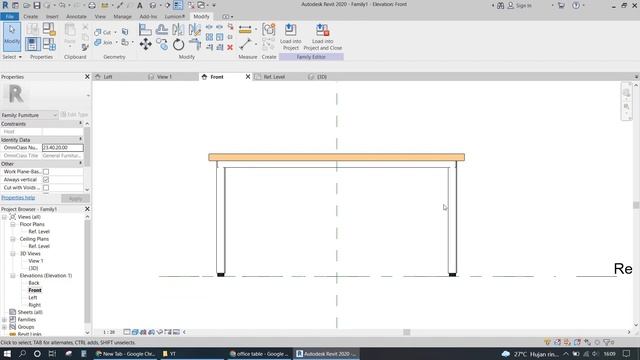Viewport: 640px width, 360px height.
Task: Close the Front view tab
Action: tap(248, 77)
